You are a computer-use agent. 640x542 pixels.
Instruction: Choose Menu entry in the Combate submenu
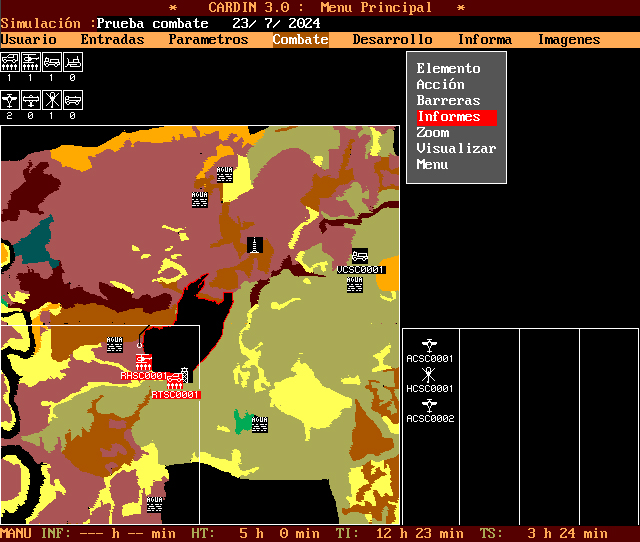[x=432, y=164]
